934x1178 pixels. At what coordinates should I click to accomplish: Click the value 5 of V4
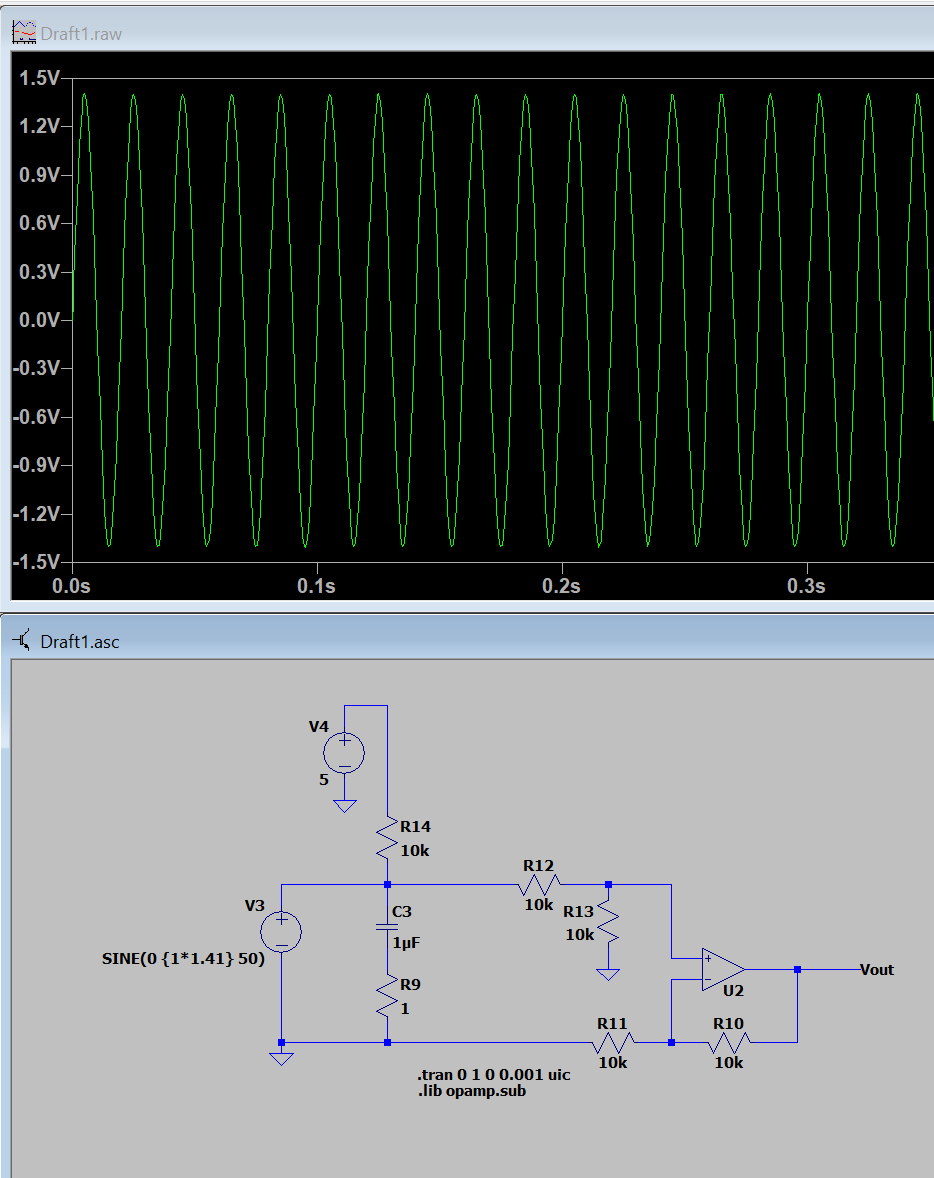[x=324, y=780]
